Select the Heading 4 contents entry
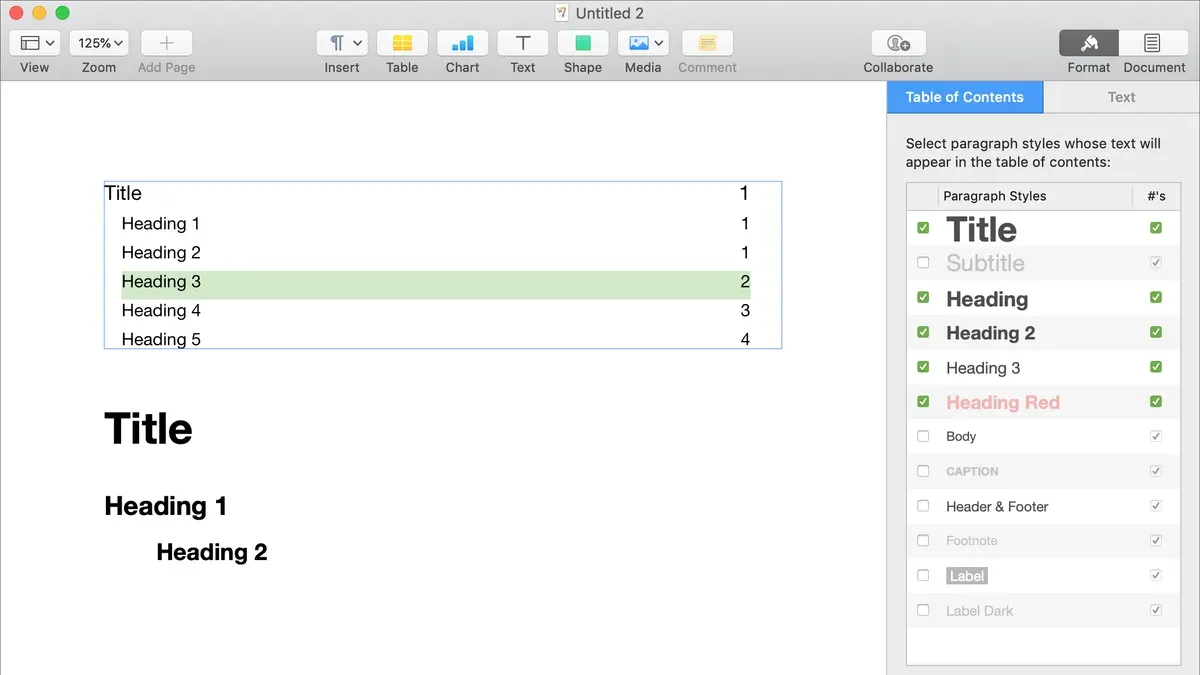This screenshot has width=1200, height=675. pyautogui.click(x=435, y=311)
